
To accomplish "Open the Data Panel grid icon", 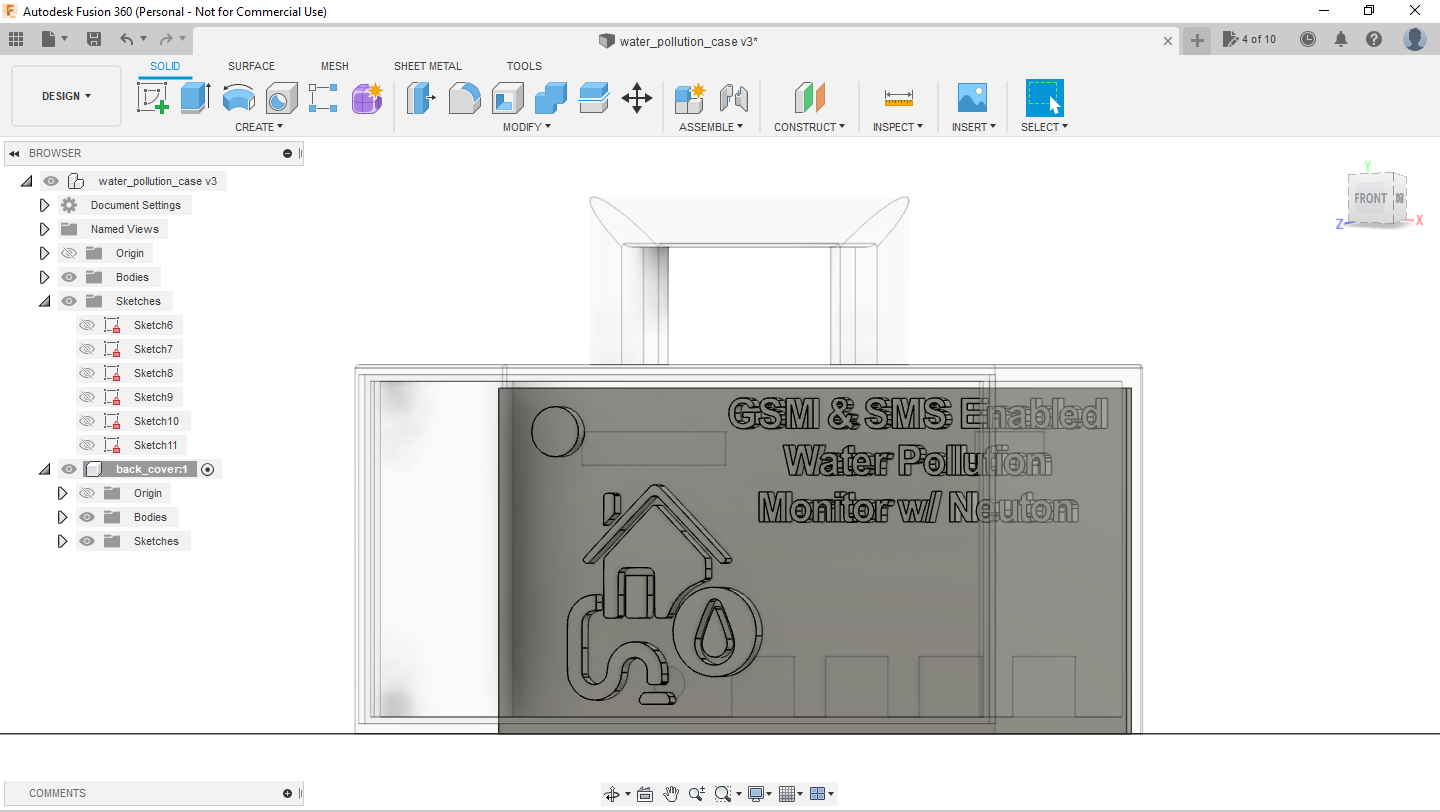I will pos(16,39).
